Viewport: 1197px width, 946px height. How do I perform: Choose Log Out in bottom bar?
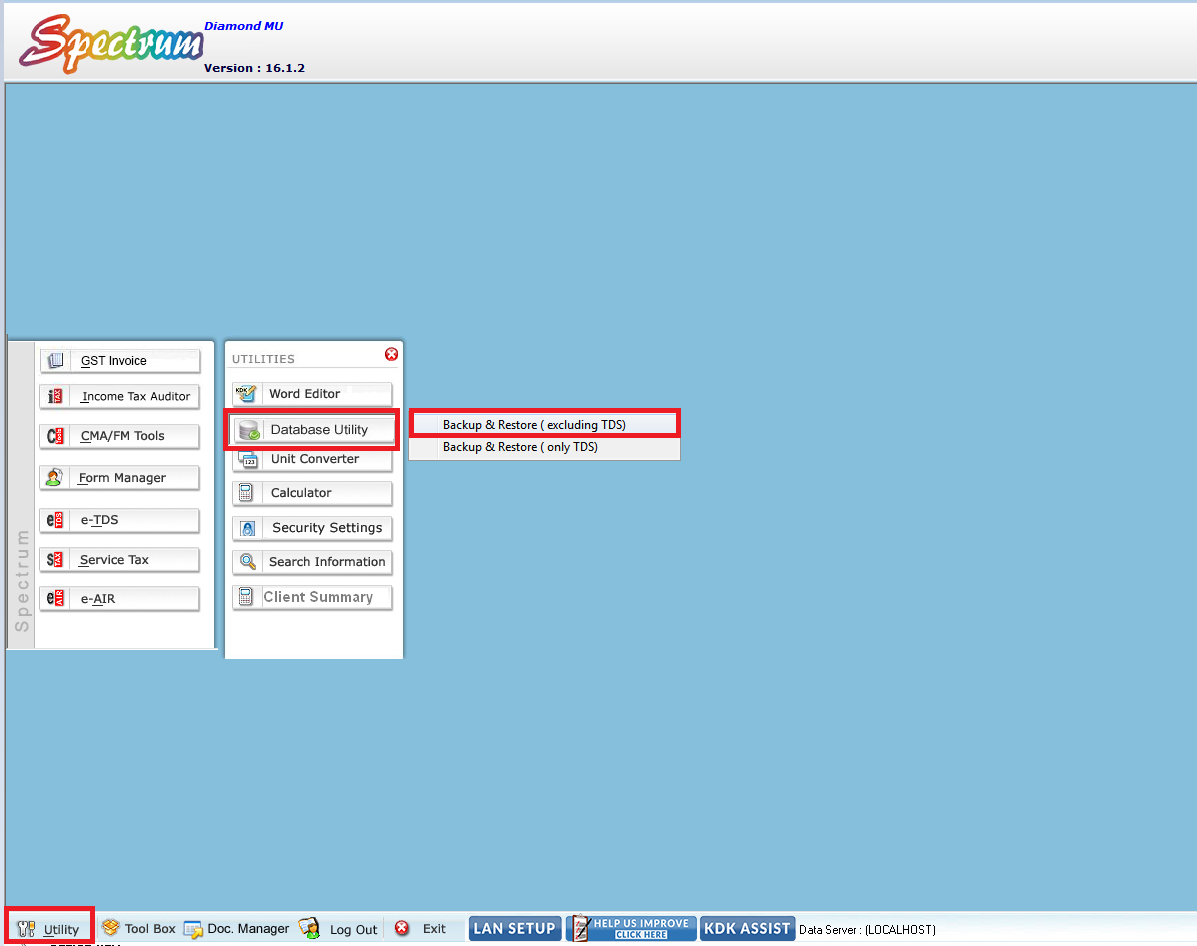point(338,929)
